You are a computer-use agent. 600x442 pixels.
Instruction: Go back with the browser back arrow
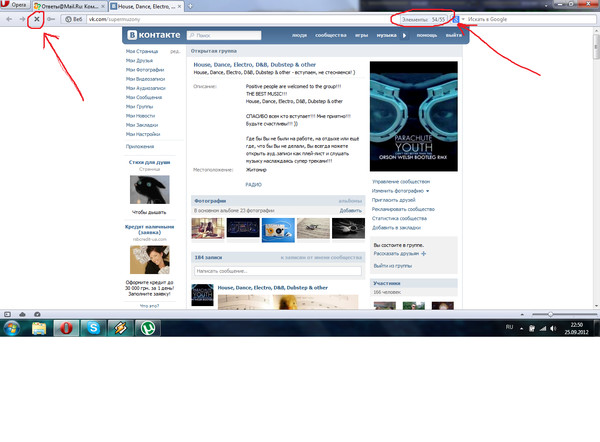tap(9, 19)
